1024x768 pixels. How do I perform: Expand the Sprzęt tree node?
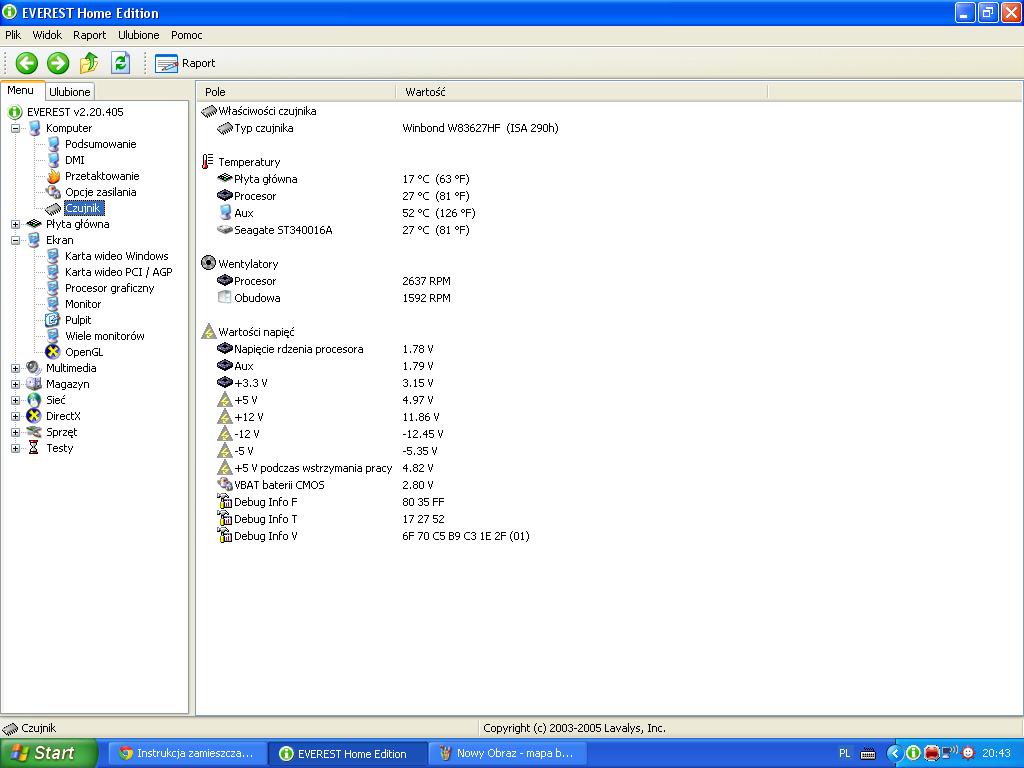click(15, 432)
